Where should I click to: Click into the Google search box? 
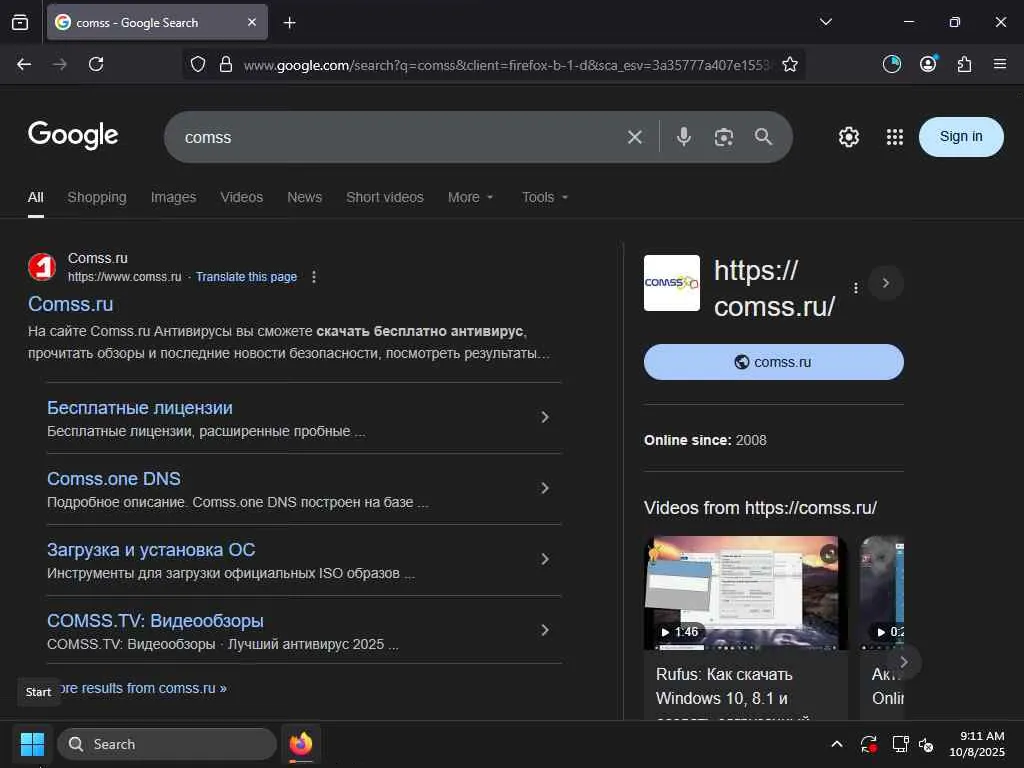point(398,137)
